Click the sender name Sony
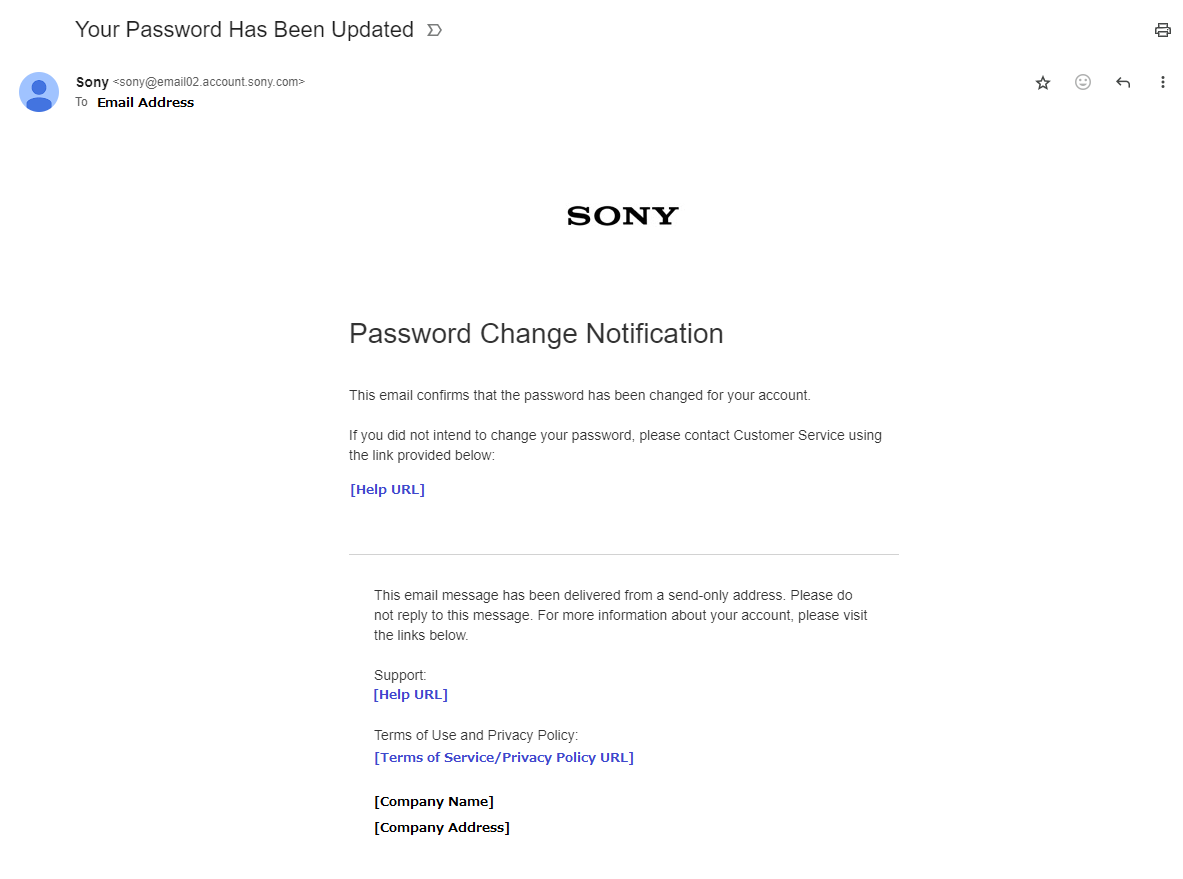Viewport: 1183px width, 879px height. (x=92, y=82)
